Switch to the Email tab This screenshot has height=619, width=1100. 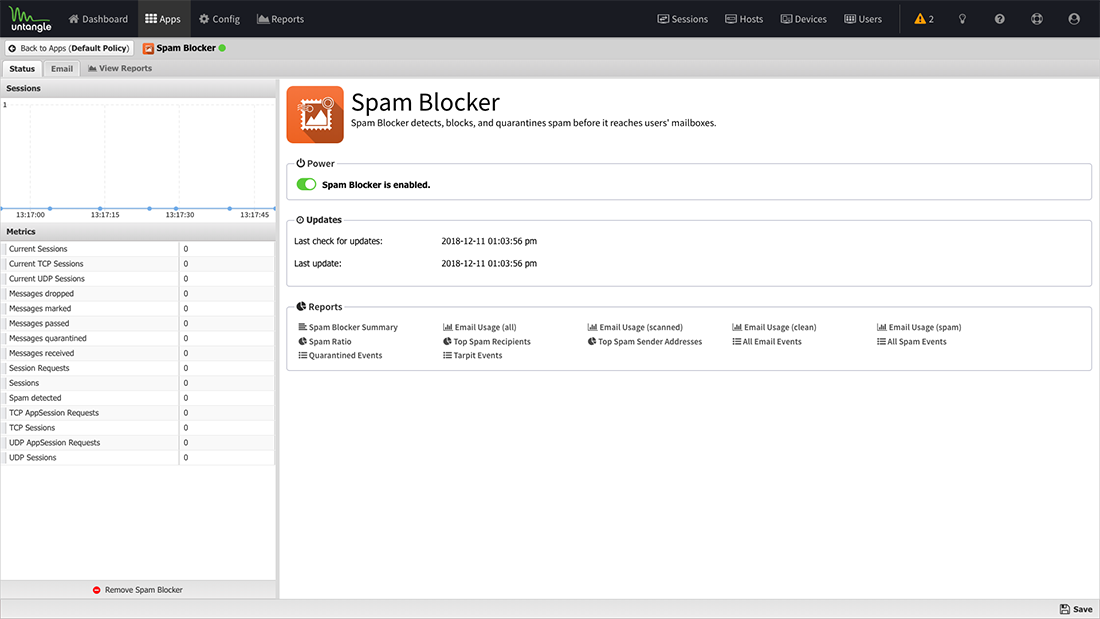62,69
